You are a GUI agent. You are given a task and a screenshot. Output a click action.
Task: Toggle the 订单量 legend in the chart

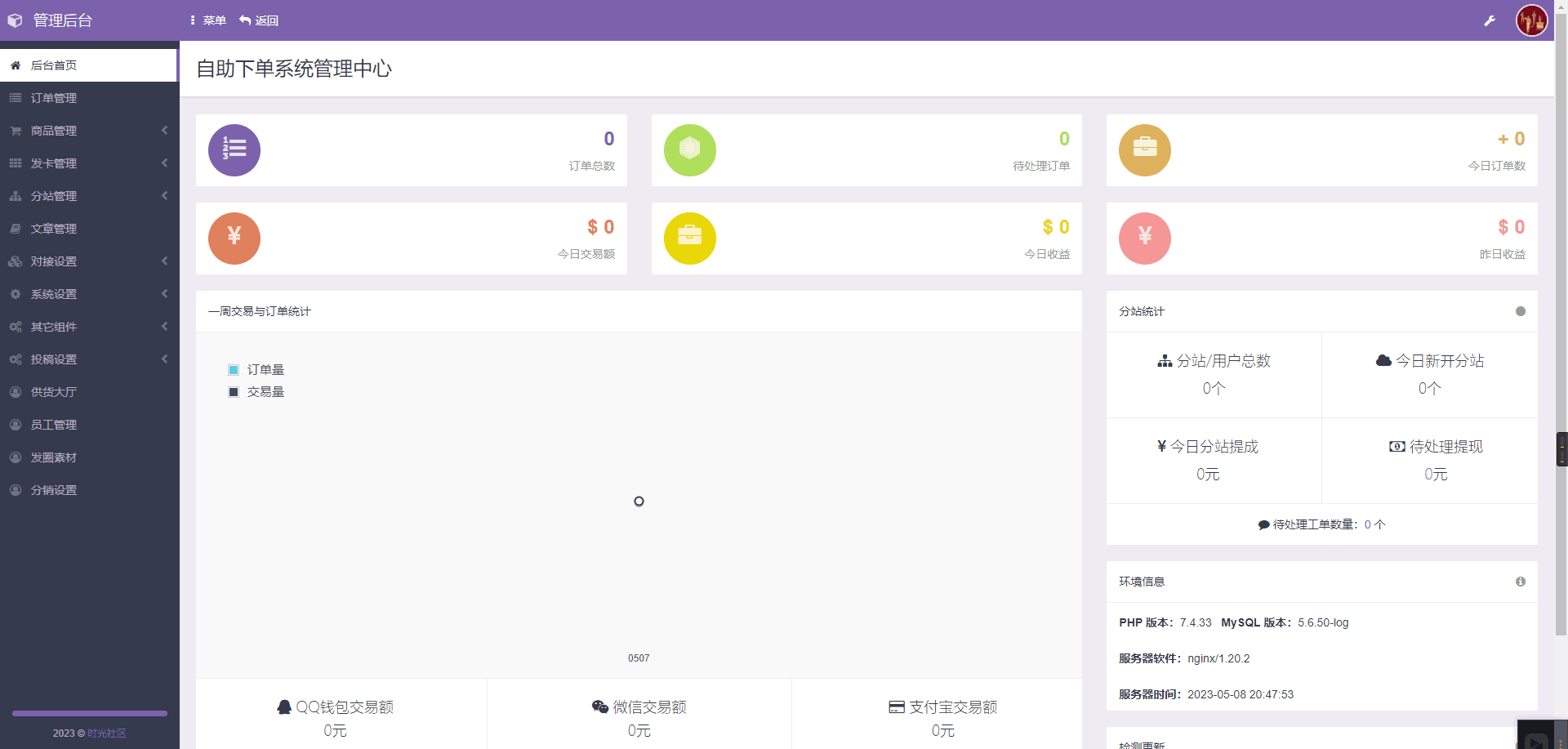257,369
